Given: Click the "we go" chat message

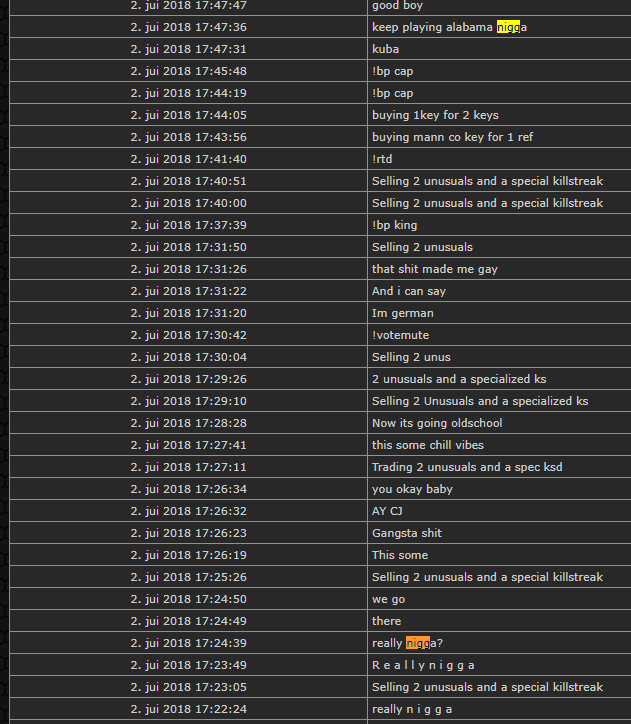Looking at the screenshot, I should [388, 599].
